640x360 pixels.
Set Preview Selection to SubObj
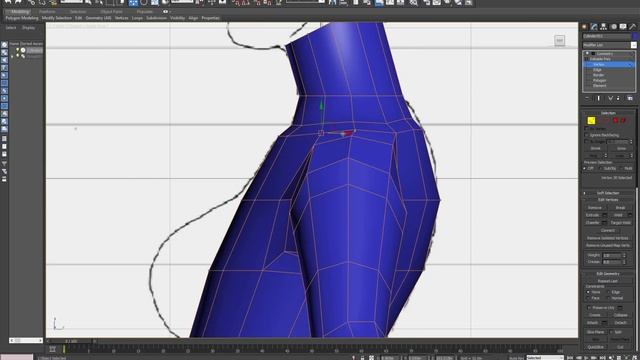(x=601, y=169)
